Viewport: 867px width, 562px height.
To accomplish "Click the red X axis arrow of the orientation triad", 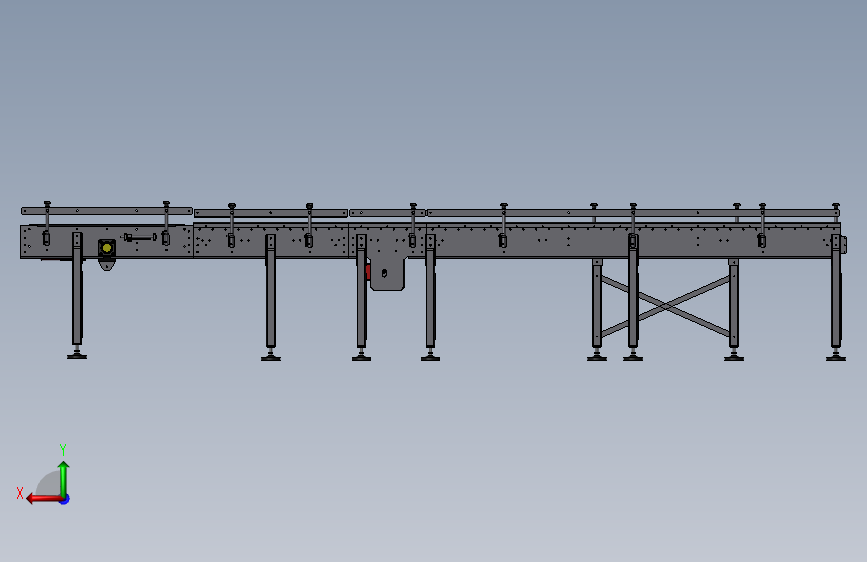I will (44, 499).
